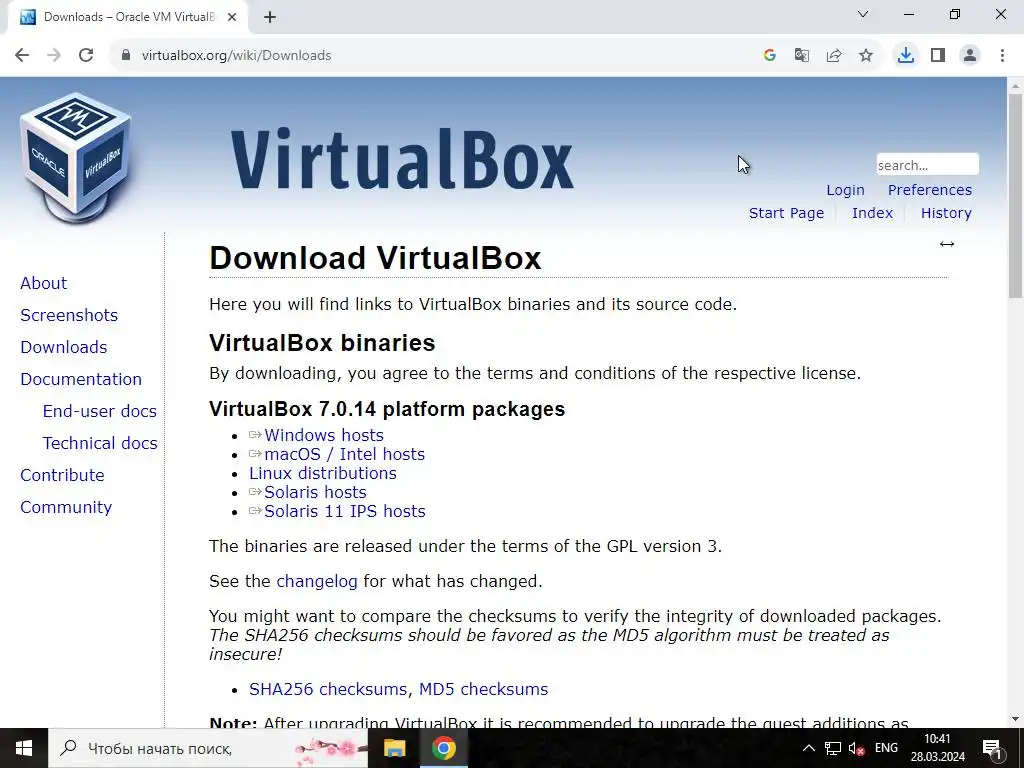Close the Downloads – Oracle VM VirtualBox tab
The height and width of the screenshot is (768, 1024).
coord(232,18)
